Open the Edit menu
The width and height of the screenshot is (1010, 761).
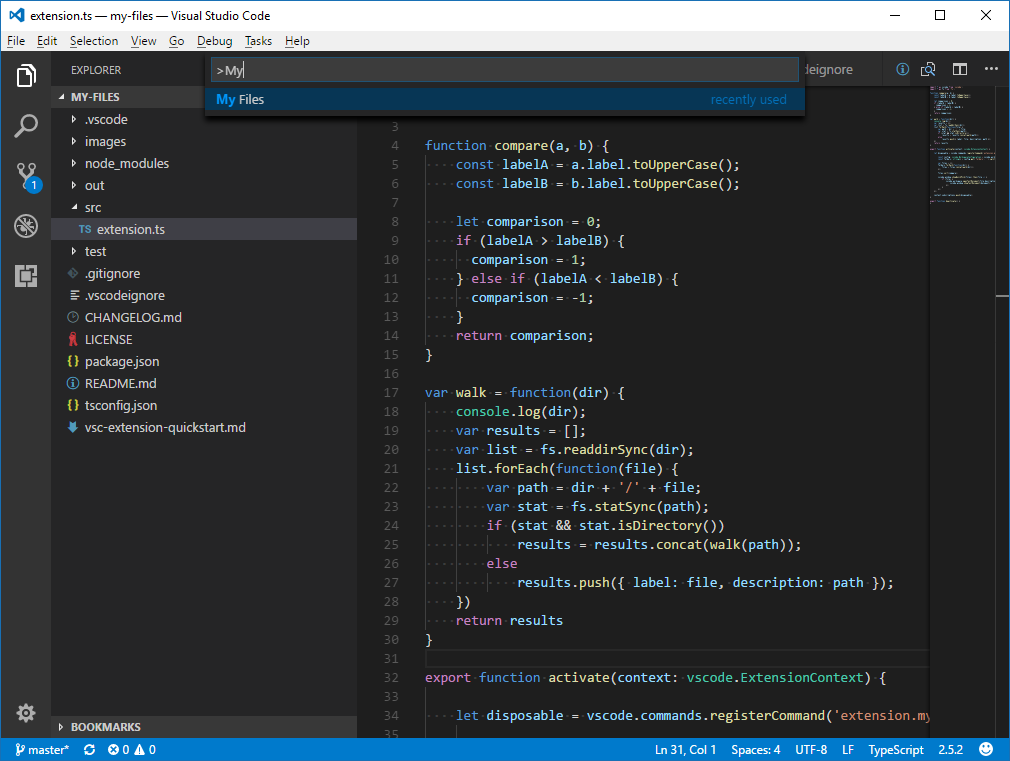(x=46, y=41)
